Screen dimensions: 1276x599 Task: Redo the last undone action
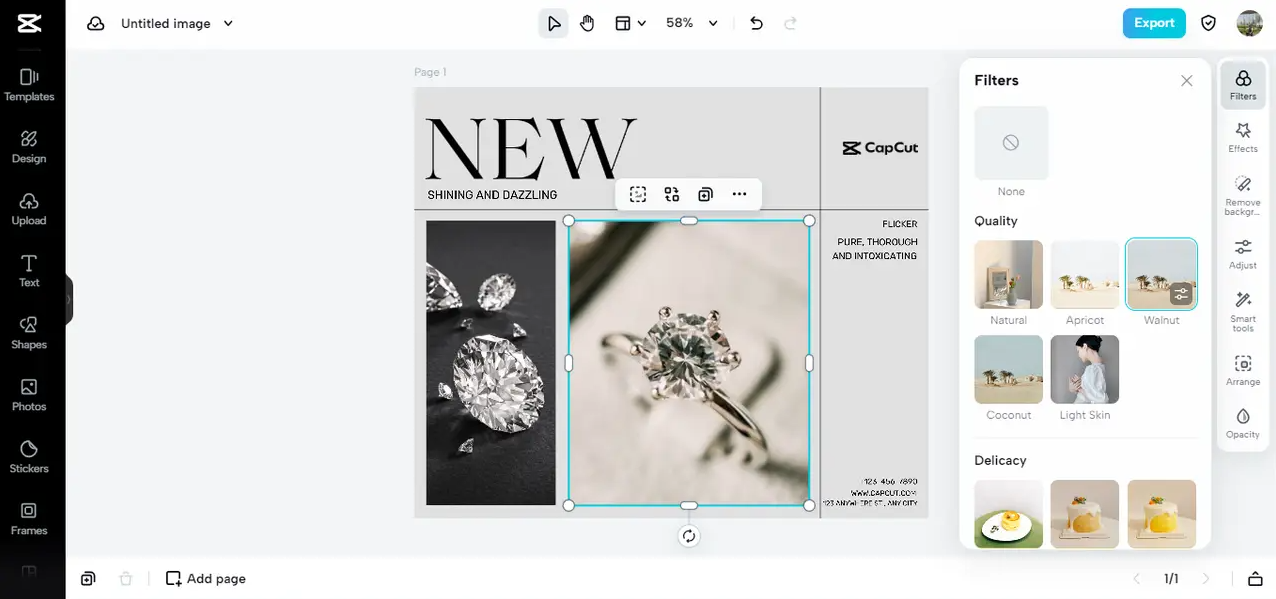[790, 23]
